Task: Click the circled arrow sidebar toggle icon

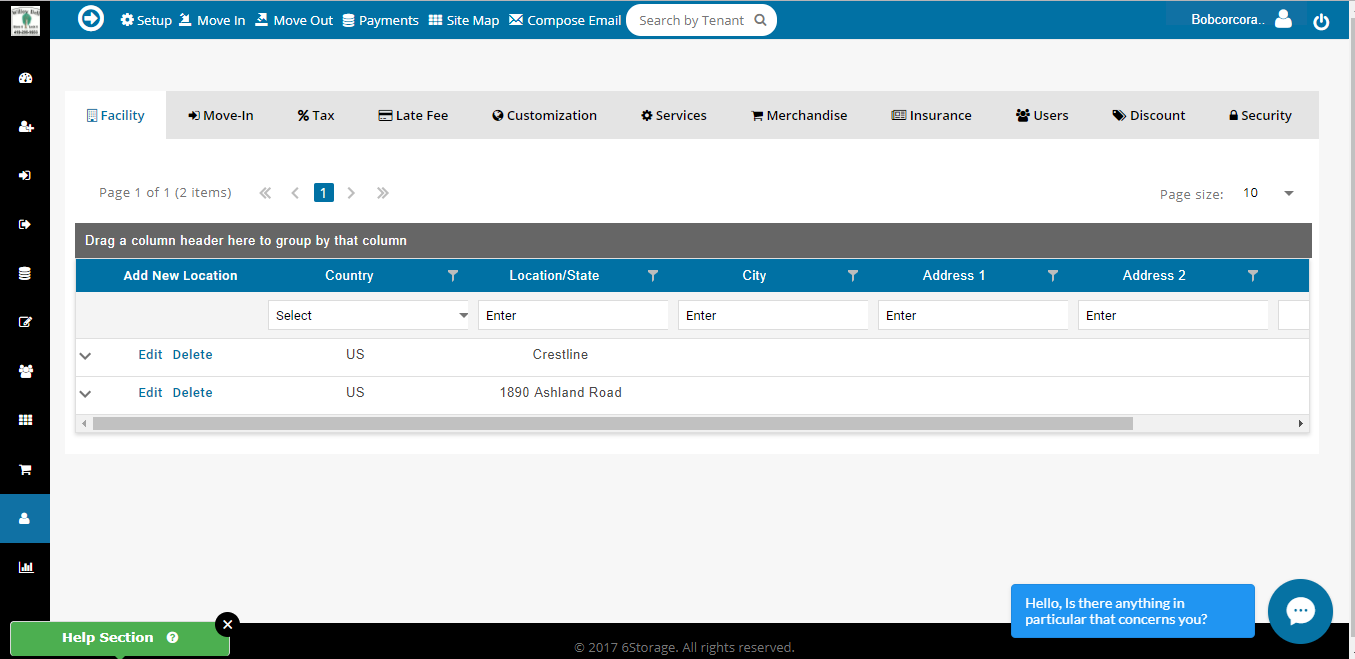Action: [x=91, y=18]
